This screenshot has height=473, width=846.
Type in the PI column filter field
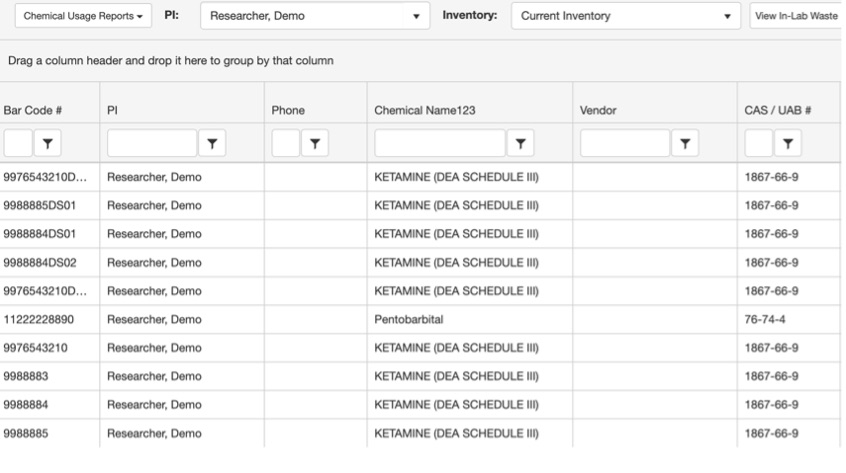tap(152, 143)
